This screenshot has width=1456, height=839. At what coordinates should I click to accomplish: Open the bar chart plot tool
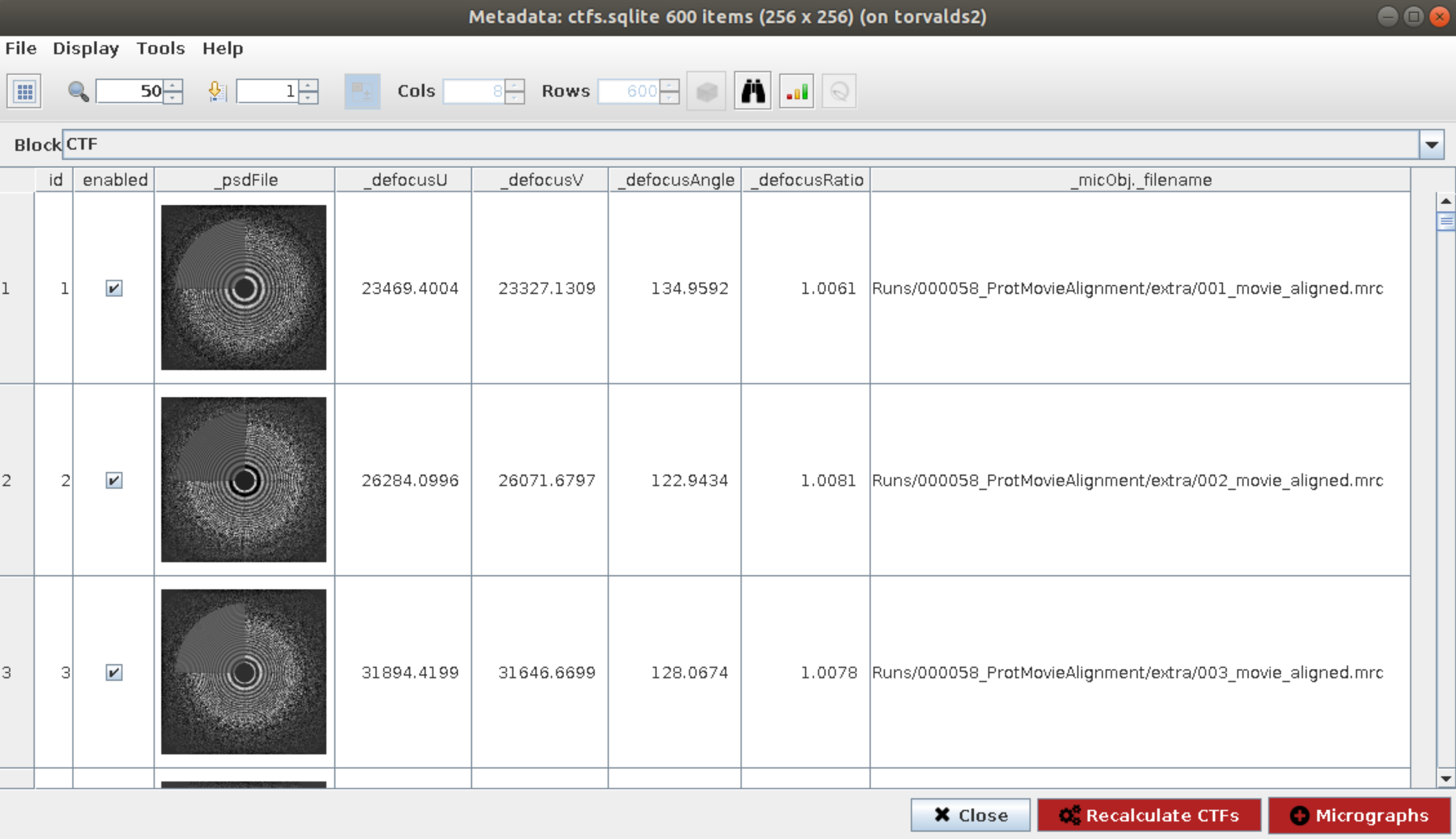796,91
